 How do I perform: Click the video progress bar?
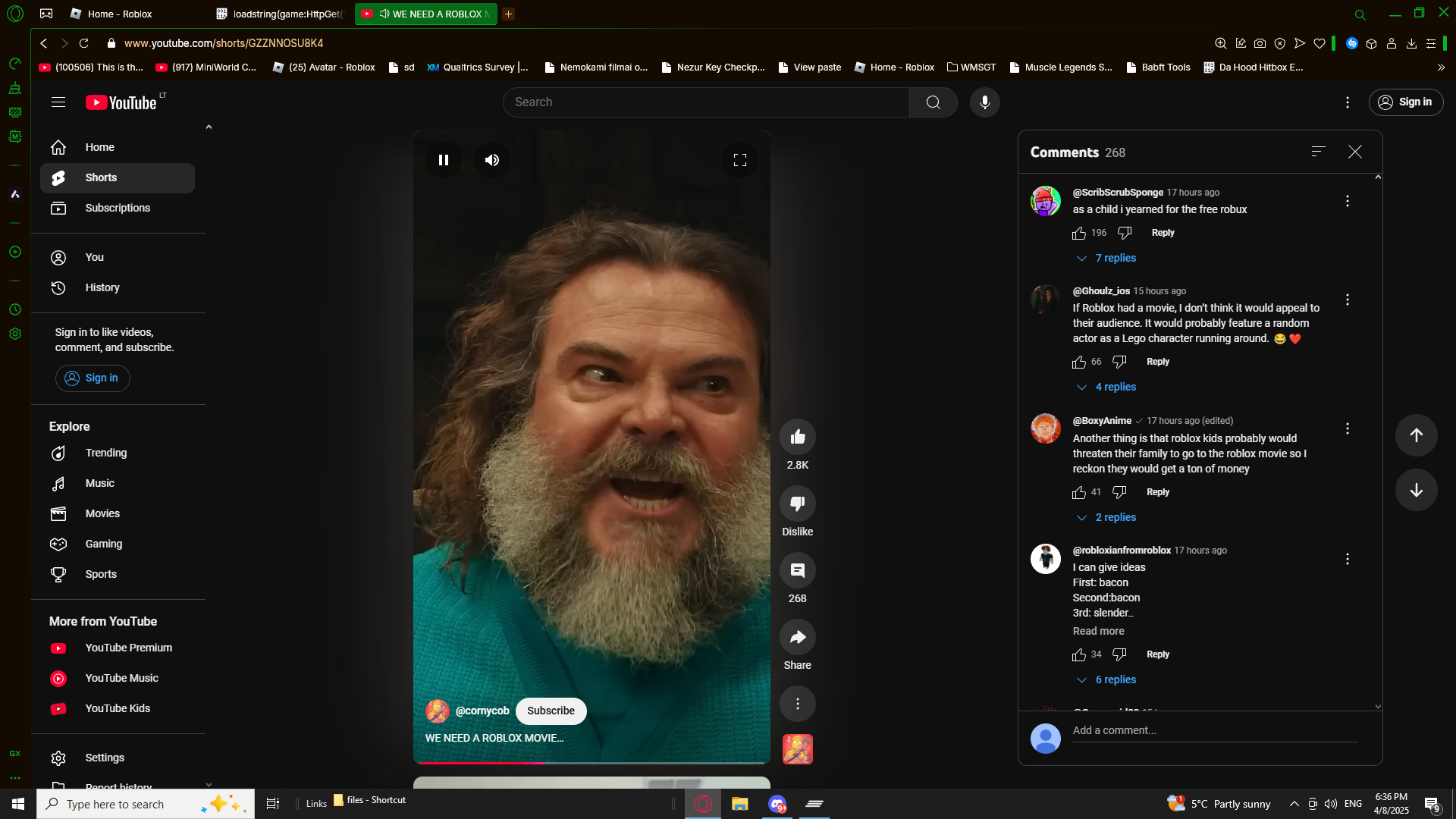[591, 762]
